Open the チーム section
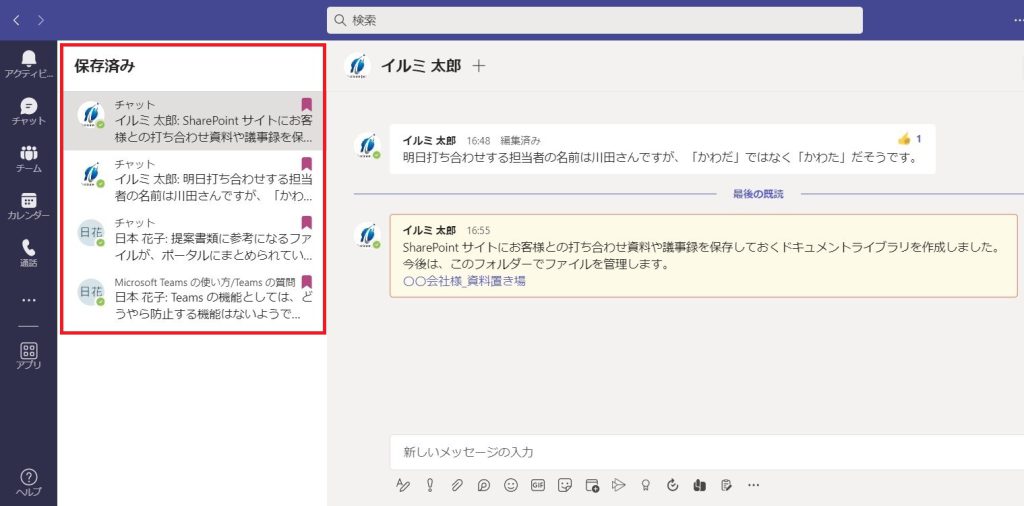1024x506 pixels. tap(29, 159)
